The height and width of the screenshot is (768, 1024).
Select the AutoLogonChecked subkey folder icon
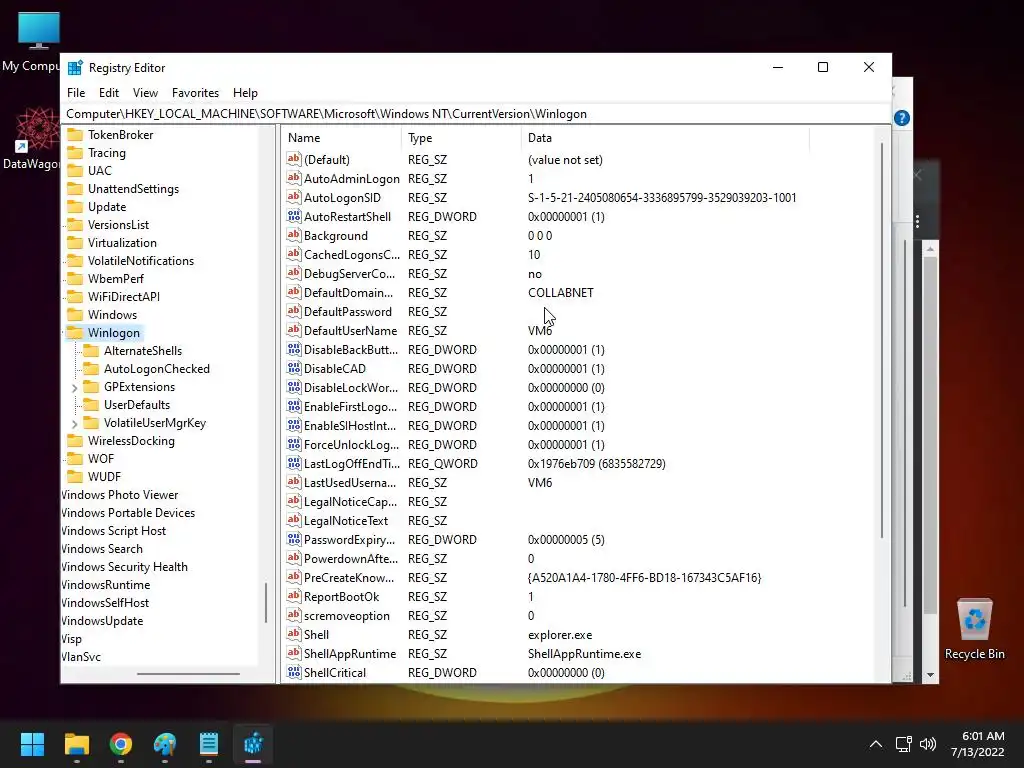pyautogui.click(x=91, y=368)
